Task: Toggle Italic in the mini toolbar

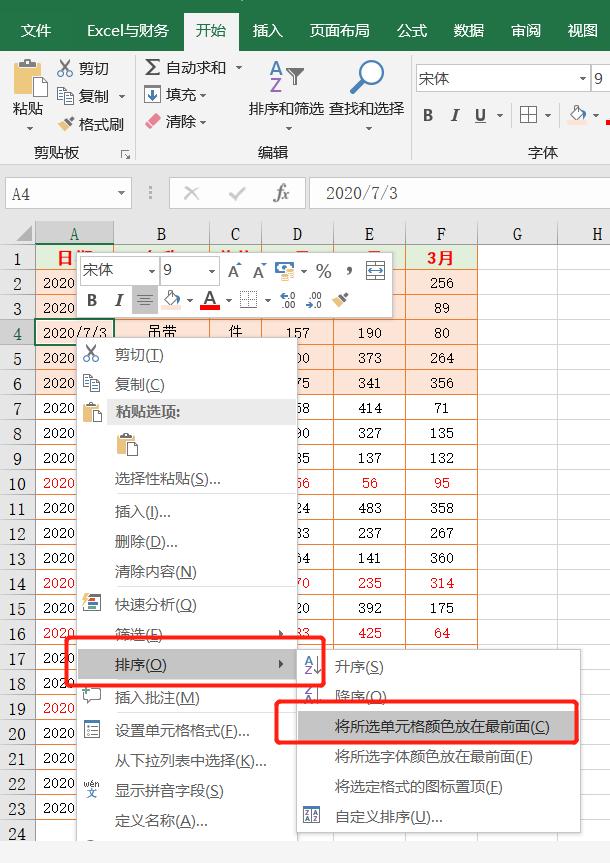Action: 119,300
